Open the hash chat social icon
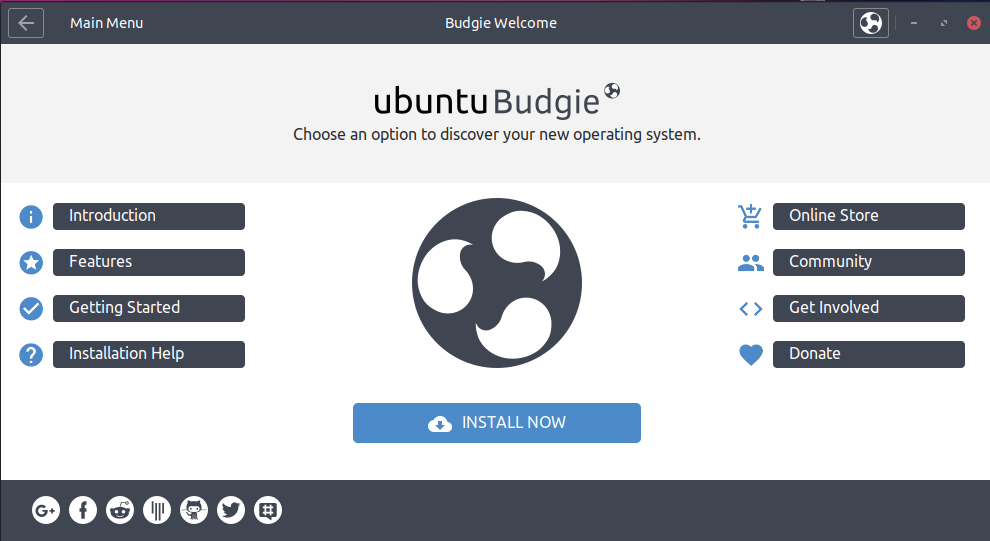Screen dimensions: 990x541 pyautogui.click(x=268, y=510)
